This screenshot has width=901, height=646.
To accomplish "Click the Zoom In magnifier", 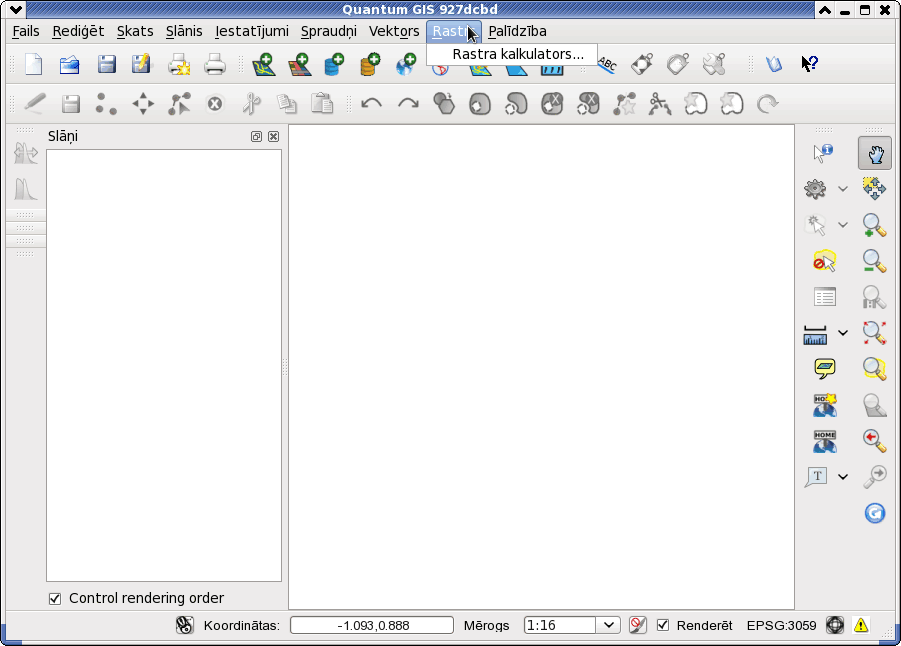I will click(875, 225).
